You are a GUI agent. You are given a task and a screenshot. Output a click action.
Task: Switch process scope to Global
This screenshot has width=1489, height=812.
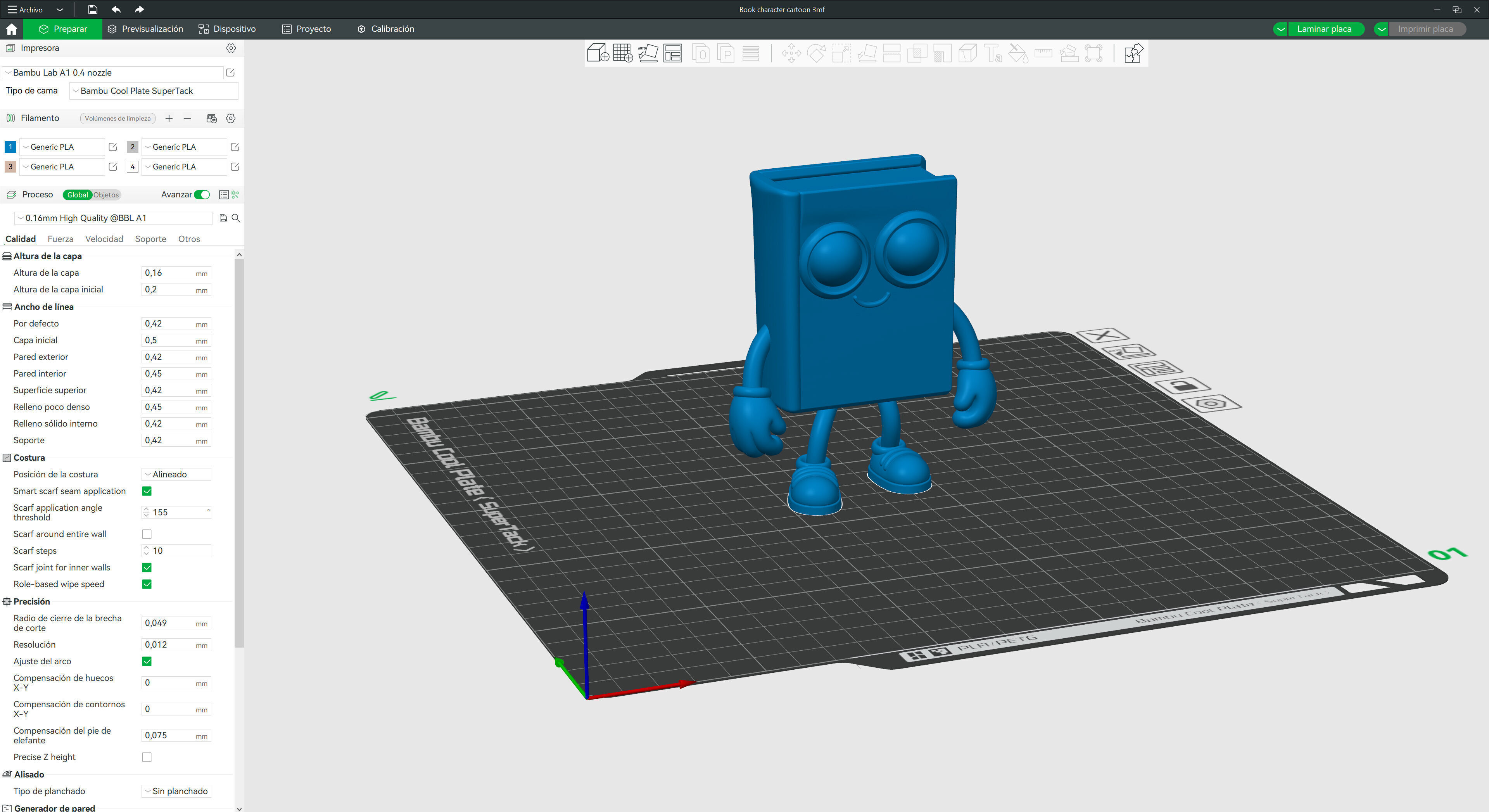78,195
